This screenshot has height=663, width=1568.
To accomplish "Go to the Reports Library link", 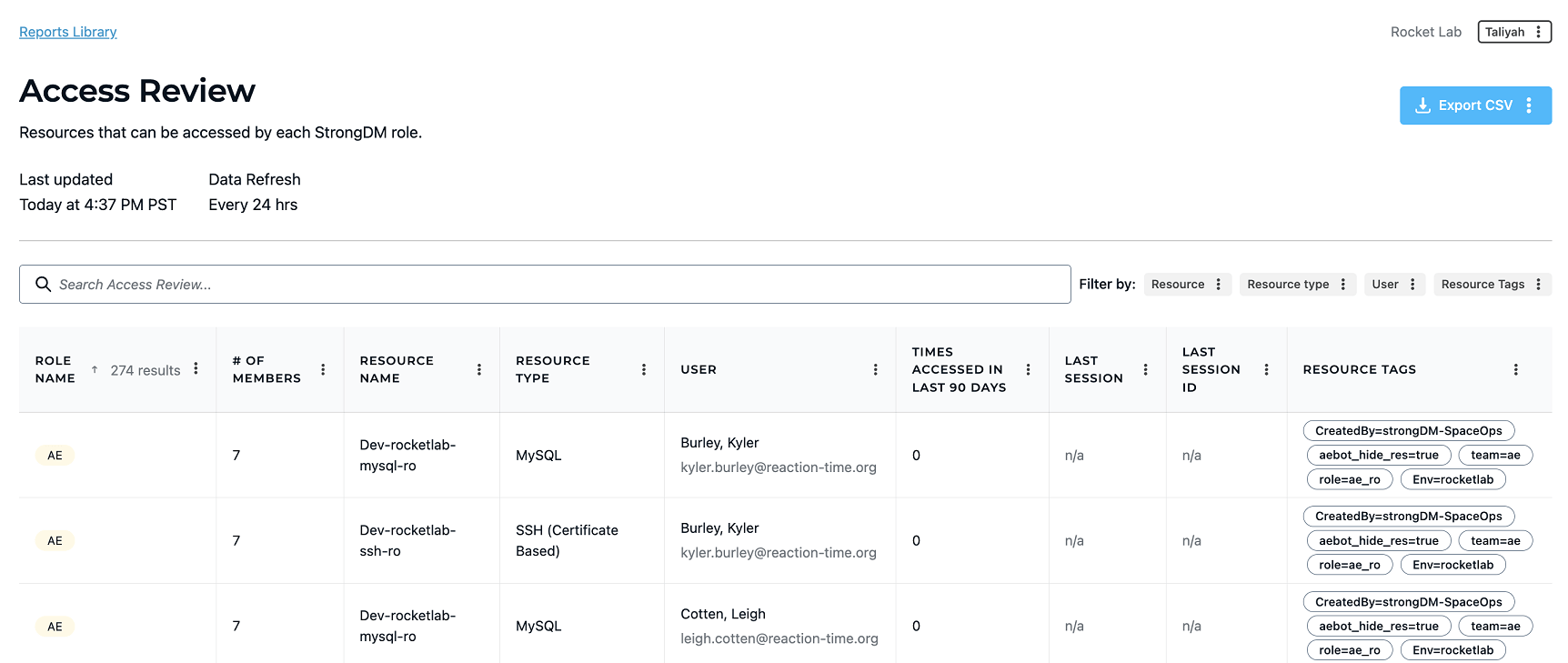I will point(68,32).
